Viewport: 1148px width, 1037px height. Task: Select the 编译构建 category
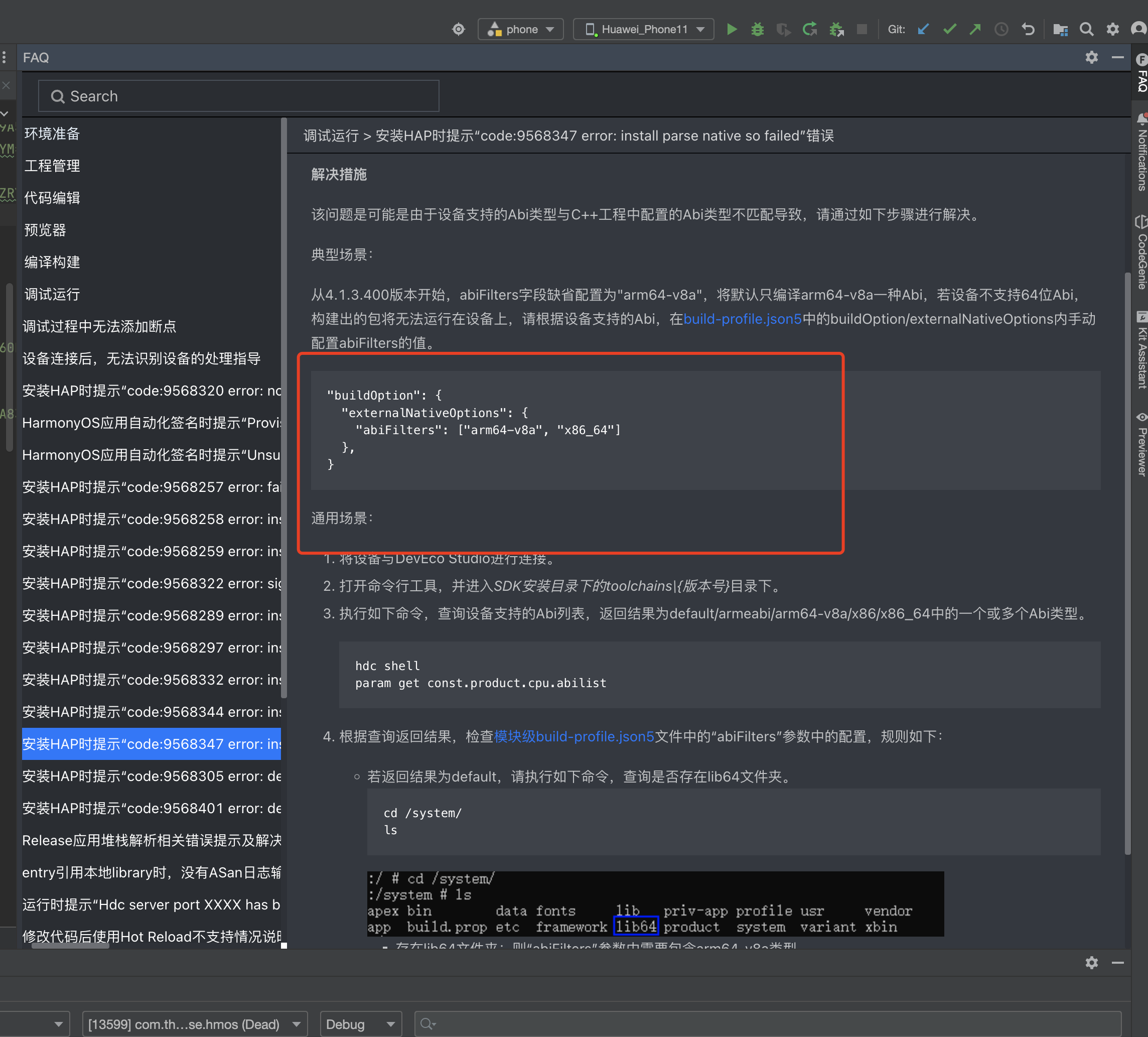52,262
